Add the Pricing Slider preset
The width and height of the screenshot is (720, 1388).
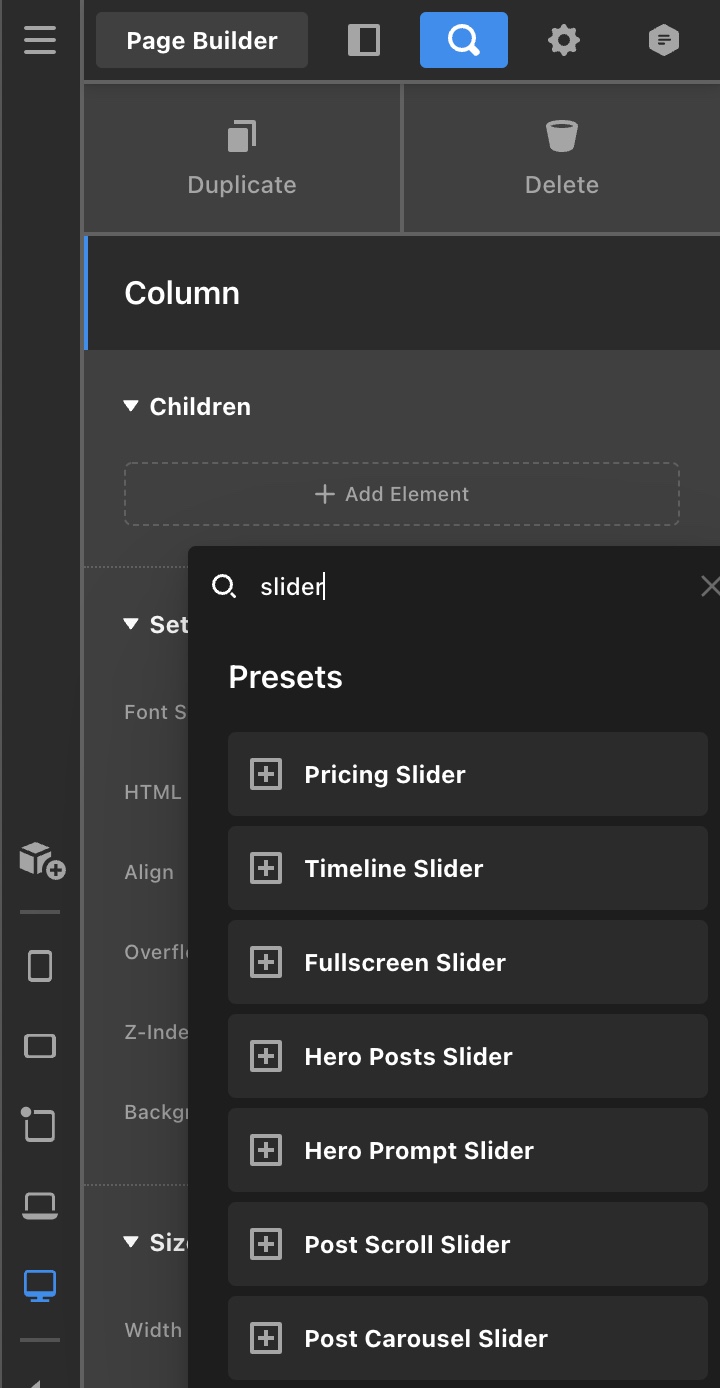tap(467, 775)
